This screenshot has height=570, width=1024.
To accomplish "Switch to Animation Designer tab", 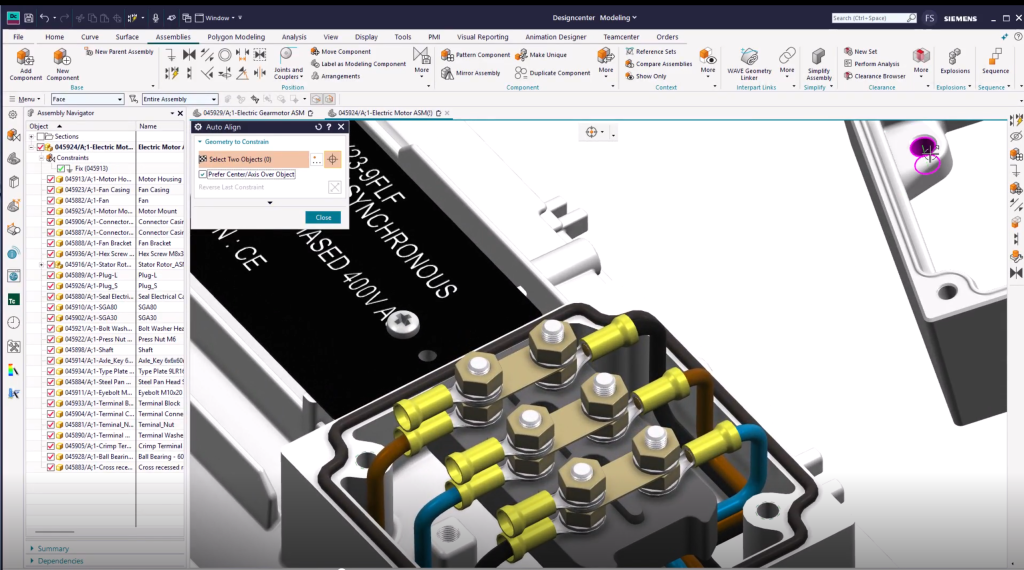I will [556, 37].
